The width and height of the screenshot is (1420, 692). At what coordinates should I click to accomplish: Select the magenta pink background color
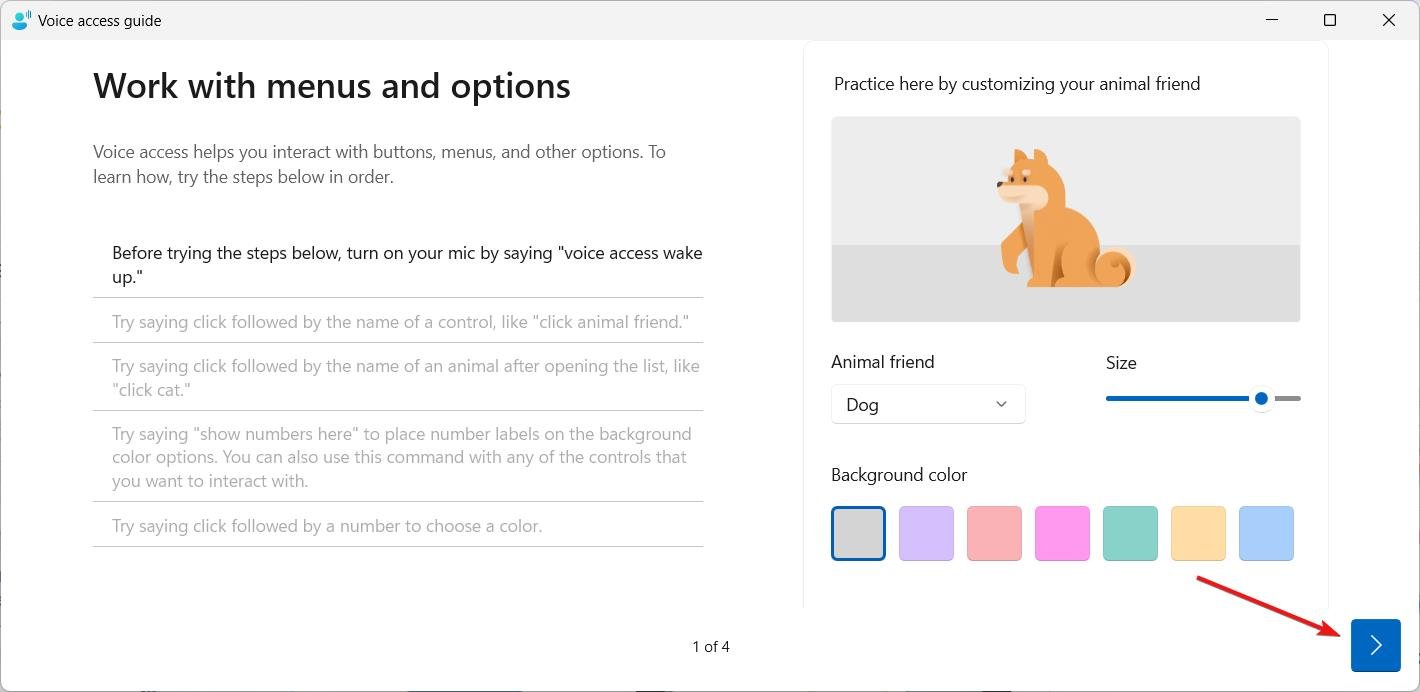point(1062,533)
